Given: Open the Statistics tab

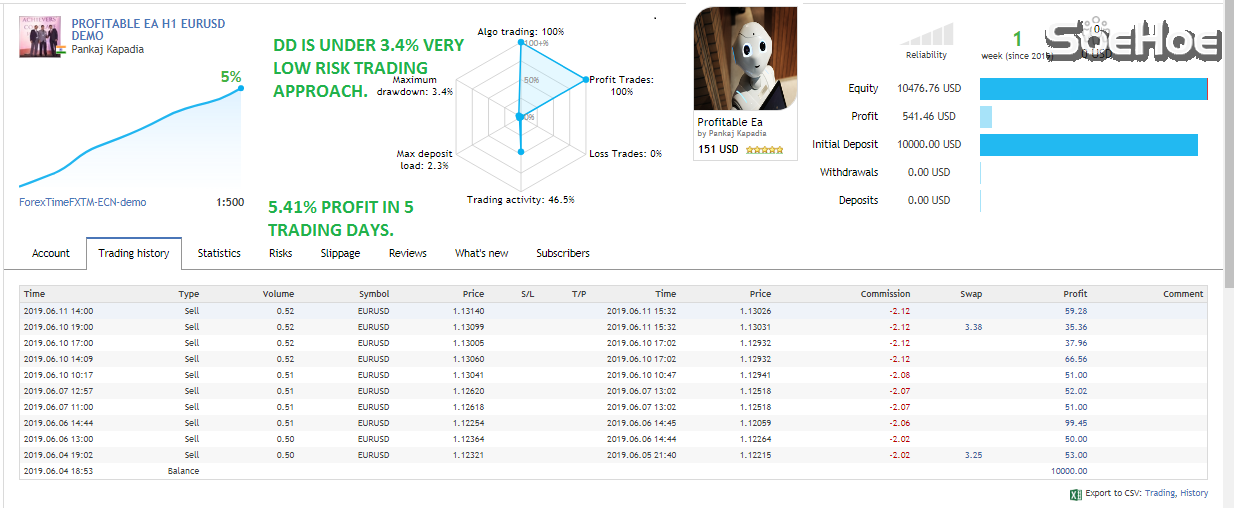Looking at the screenshot, I should point(219,254).
